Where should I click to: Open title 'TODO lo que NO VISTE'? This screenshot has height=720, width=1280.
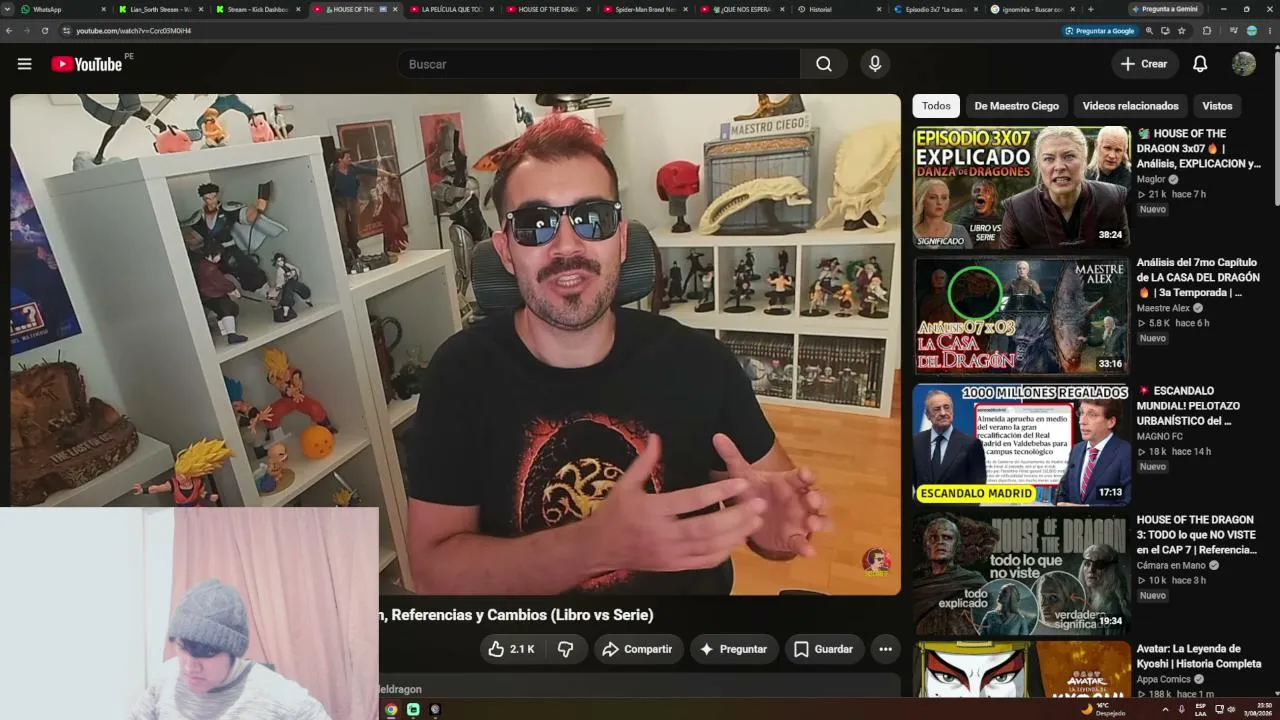1197,535
